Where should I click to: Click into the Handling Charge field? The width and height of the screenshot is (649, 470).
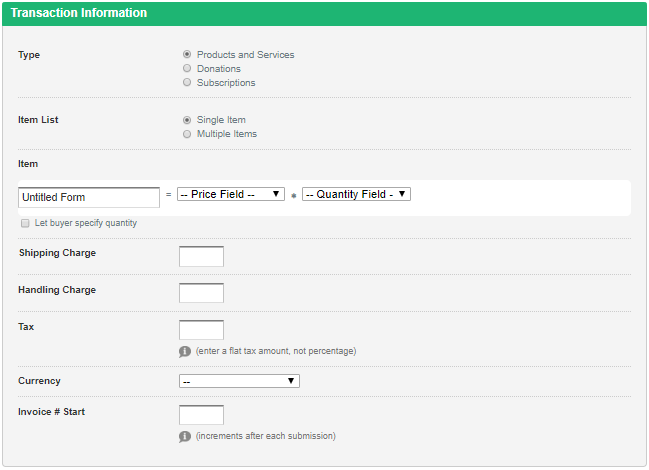coord(201,293)
